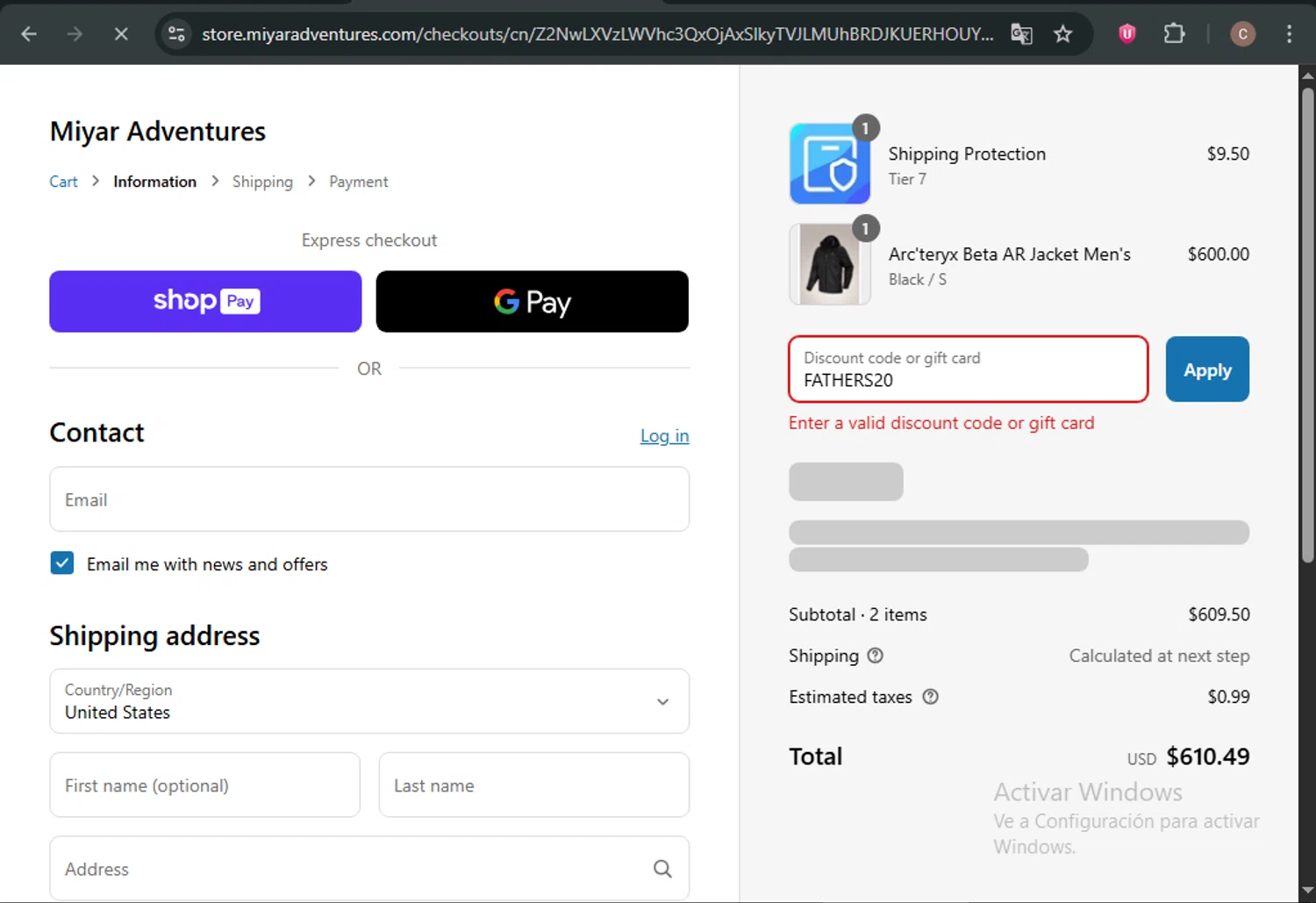This screenshot has height=903, width=1316.
Task: Click the $610.49 total amount
Action: pyautogui.click(x=1208, y=756)
